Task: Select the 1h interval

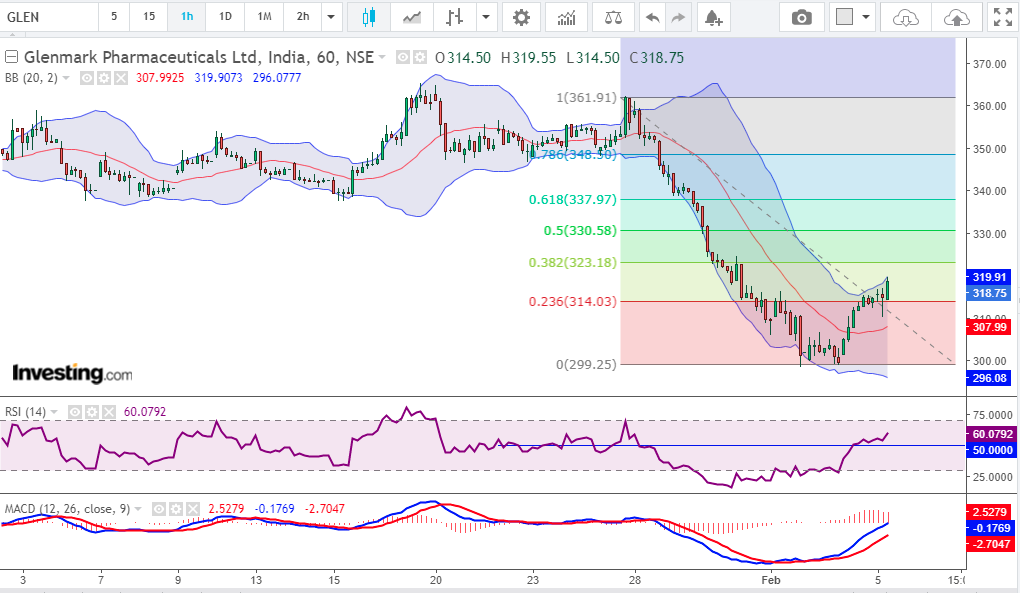Action: 187,17
